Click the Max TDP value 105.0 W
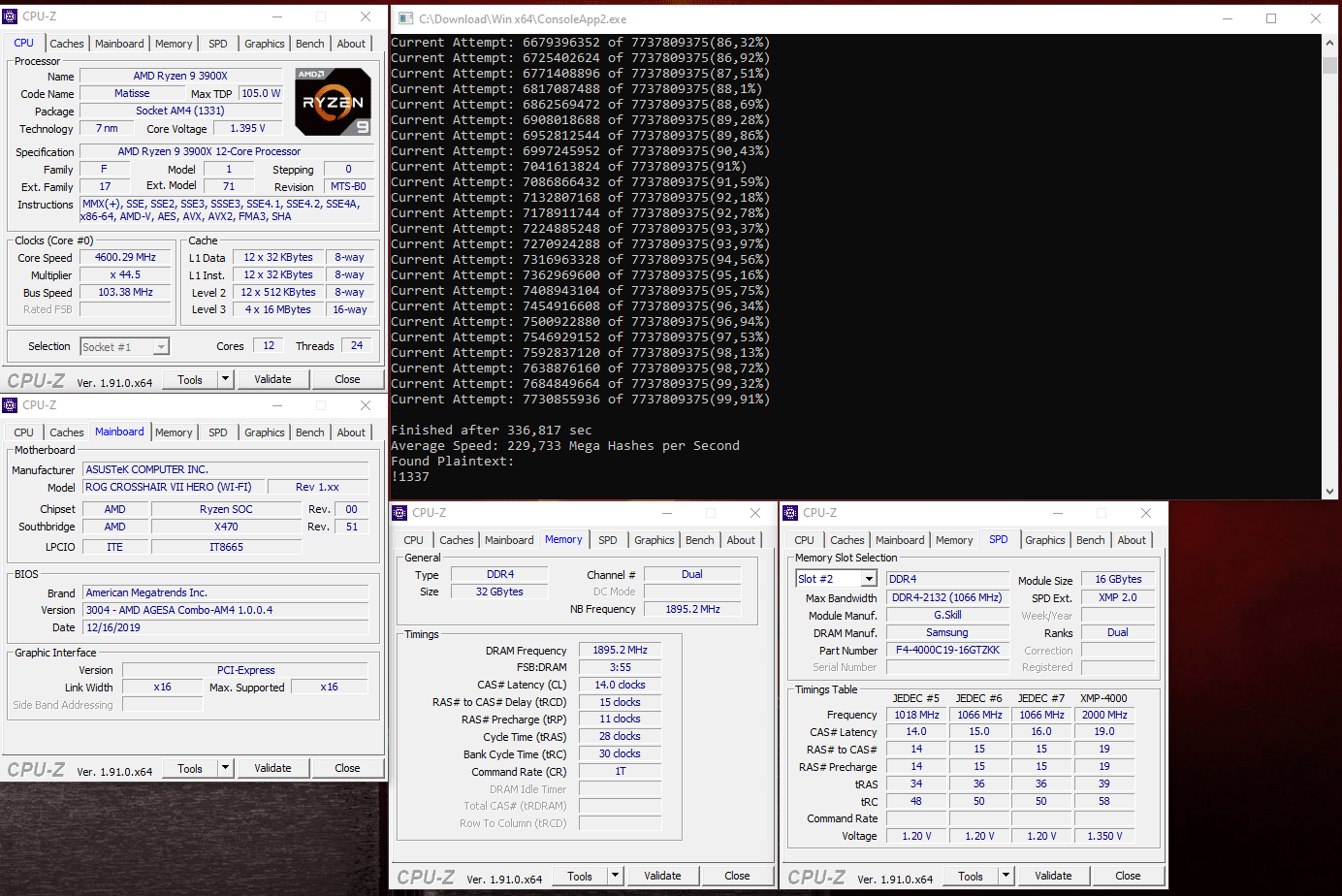 coord(261,93)
